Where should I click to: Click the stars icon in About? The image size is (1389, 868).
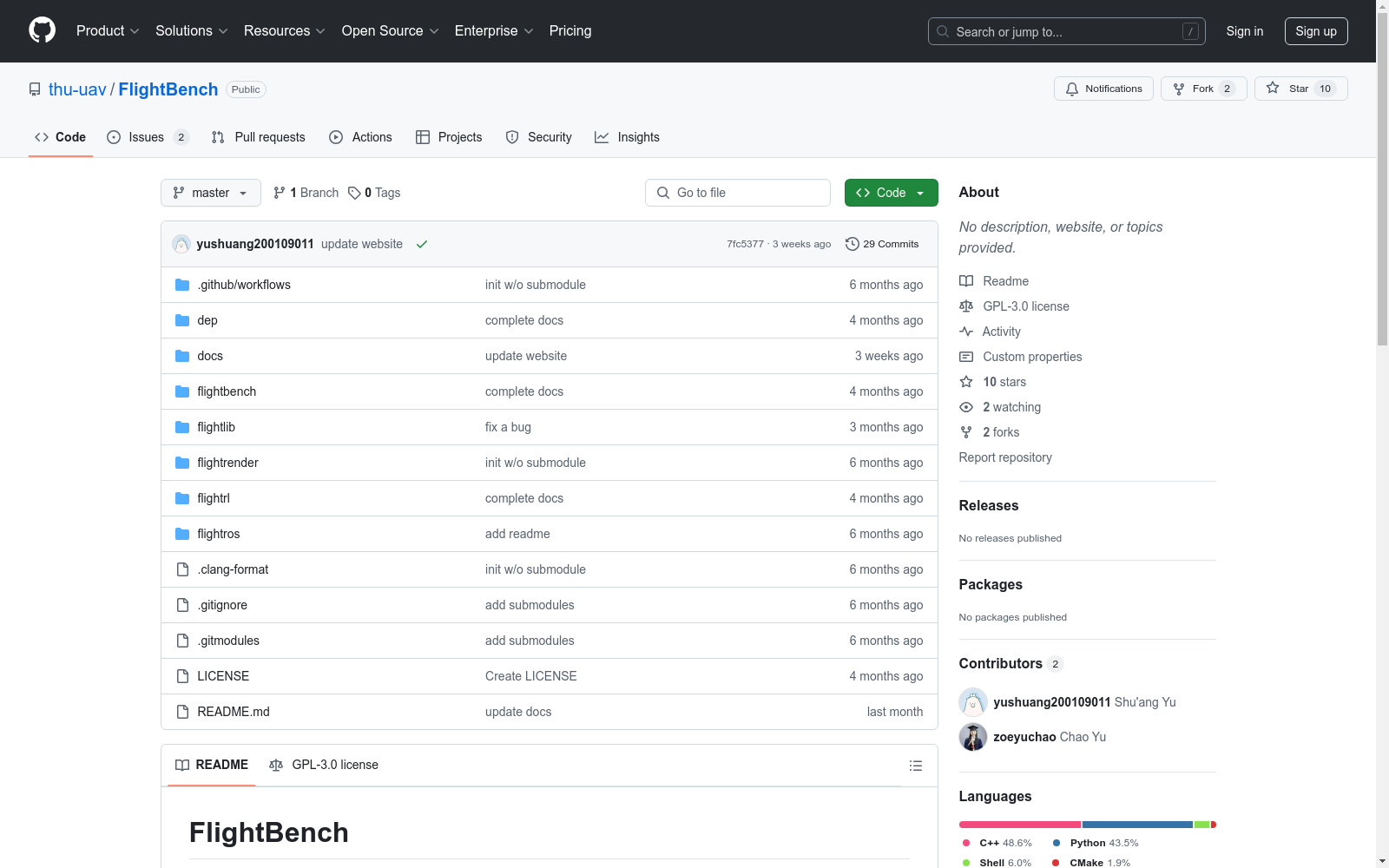966,382
